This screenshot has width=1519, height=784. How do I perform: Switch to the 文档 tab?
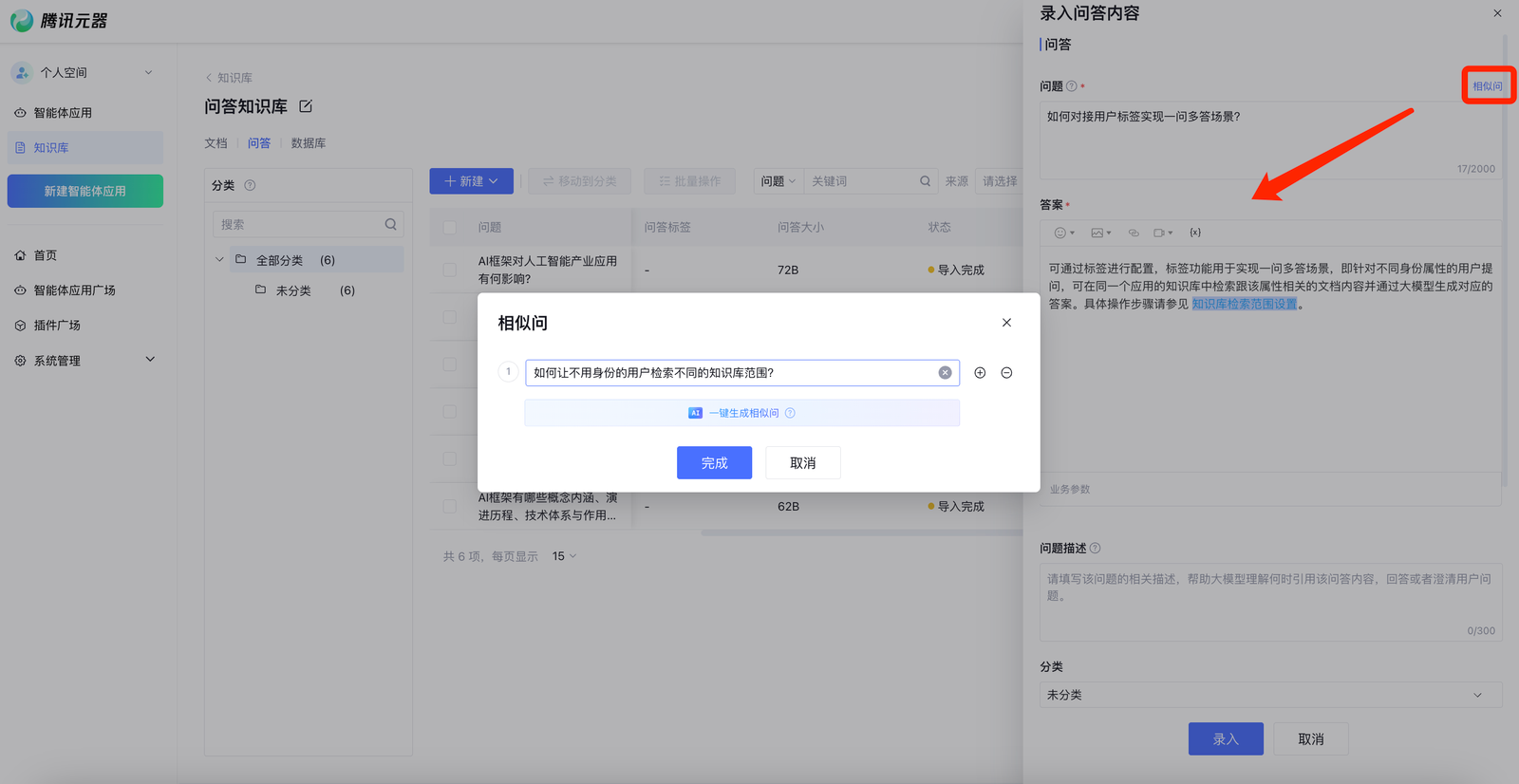click(x=216, y=143)
